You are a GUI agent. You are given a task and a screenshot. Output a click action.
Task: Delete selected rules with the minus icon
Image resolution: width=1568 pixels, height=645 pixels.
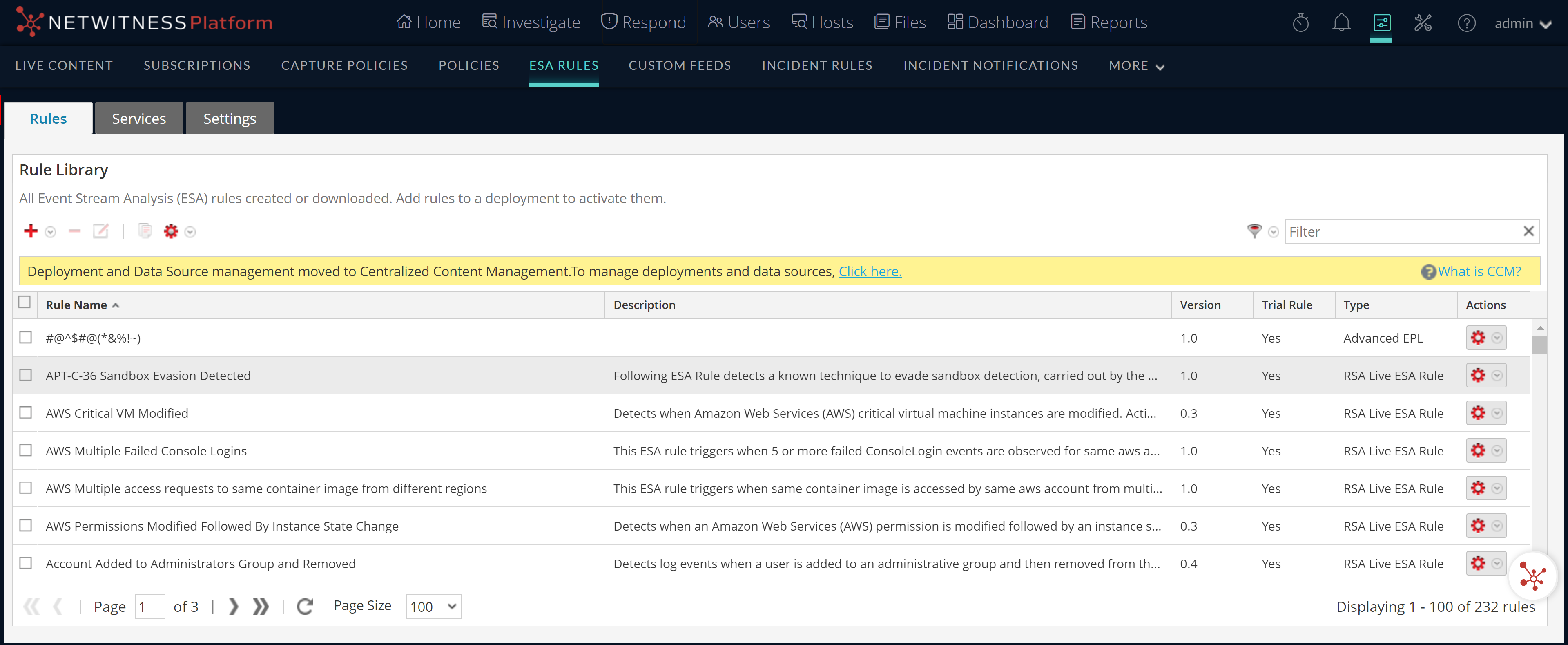[x=74, y=231]
